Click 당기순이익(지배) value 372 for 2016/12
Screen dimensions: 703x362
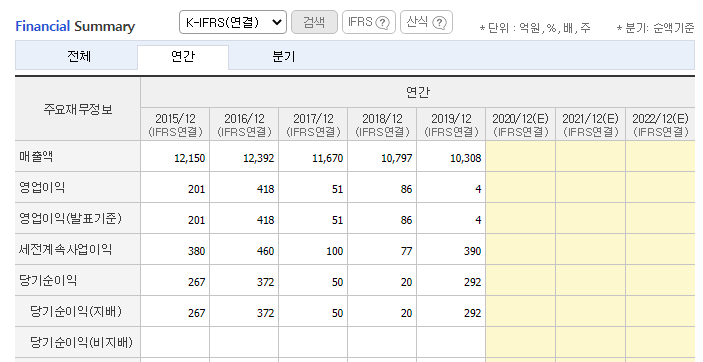(x=265, y=313)
